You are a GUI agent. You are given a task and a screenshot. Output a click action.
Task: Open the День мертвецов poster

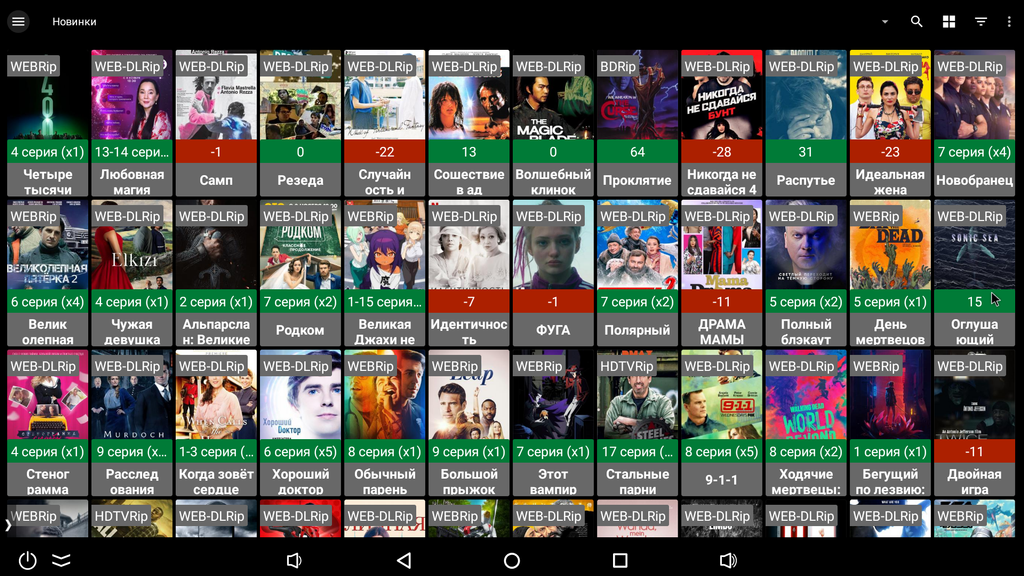[890, 245]
